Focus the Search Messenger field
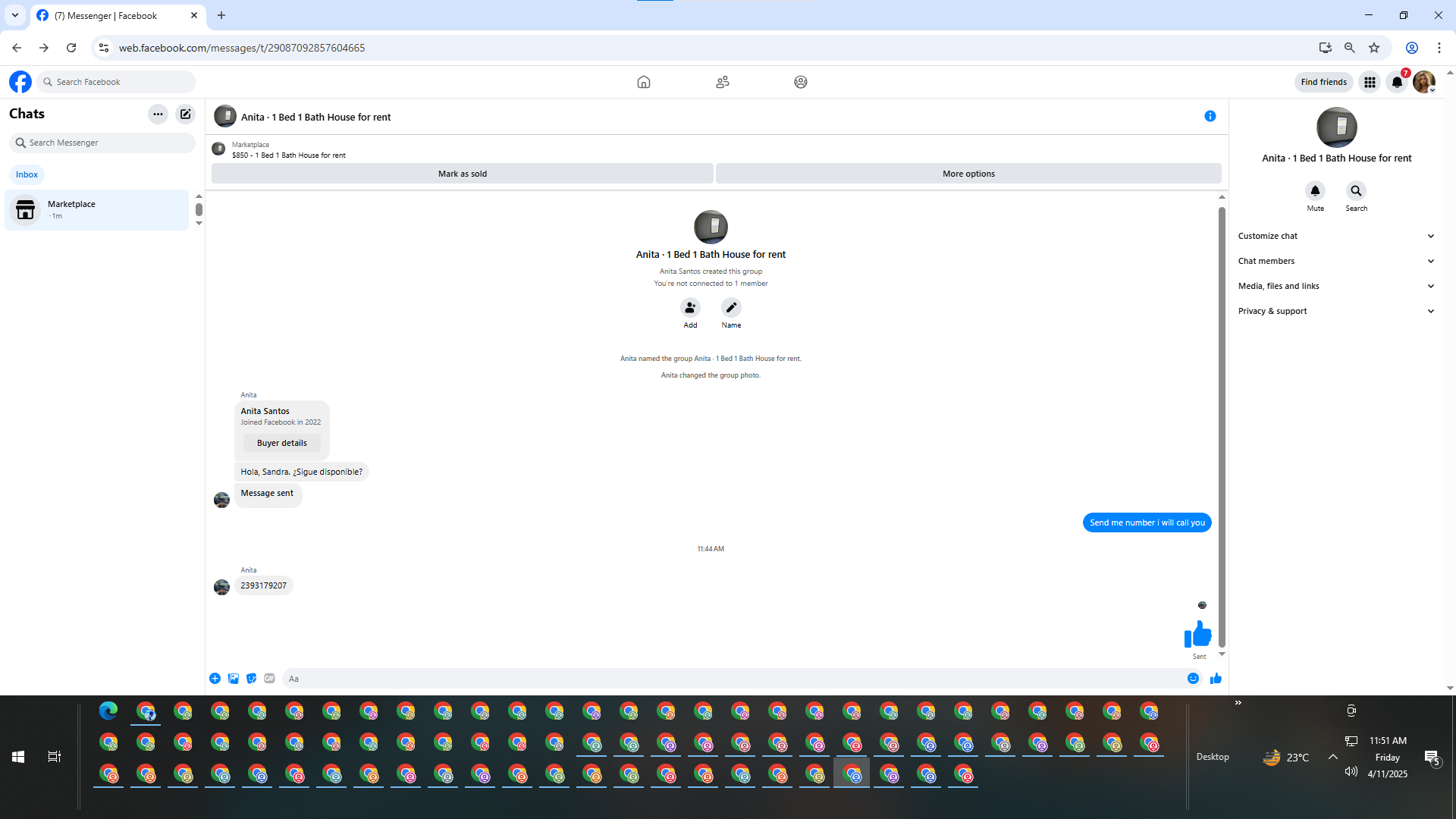Screen dimensions: 1456x819 coord(102,143)
